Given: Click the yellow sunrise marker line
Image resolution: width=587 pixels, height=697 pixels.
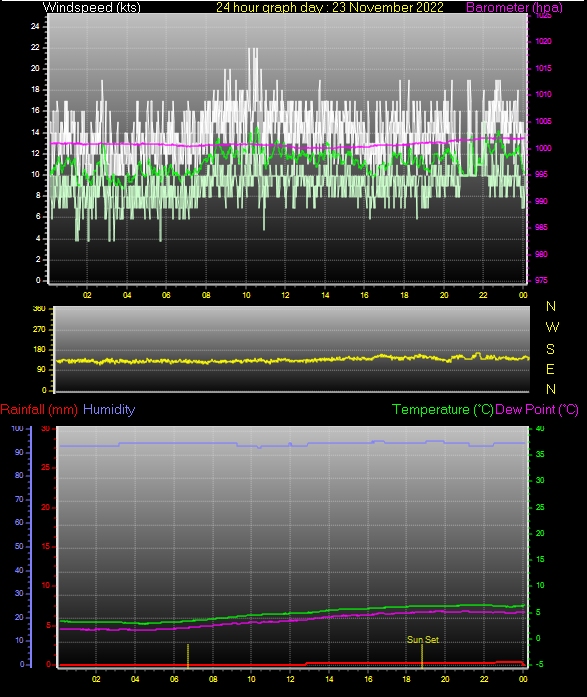Looking at the screenshot, I should tap(188, 655).
